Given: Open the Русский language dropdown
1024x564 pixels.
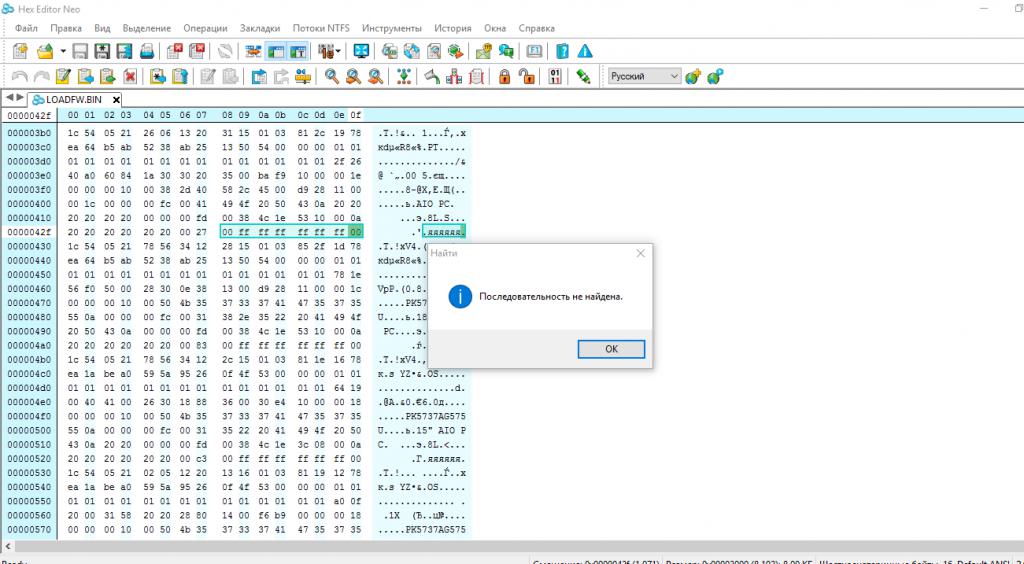Looking at the screenshot, I should click(x=644, y=76).
